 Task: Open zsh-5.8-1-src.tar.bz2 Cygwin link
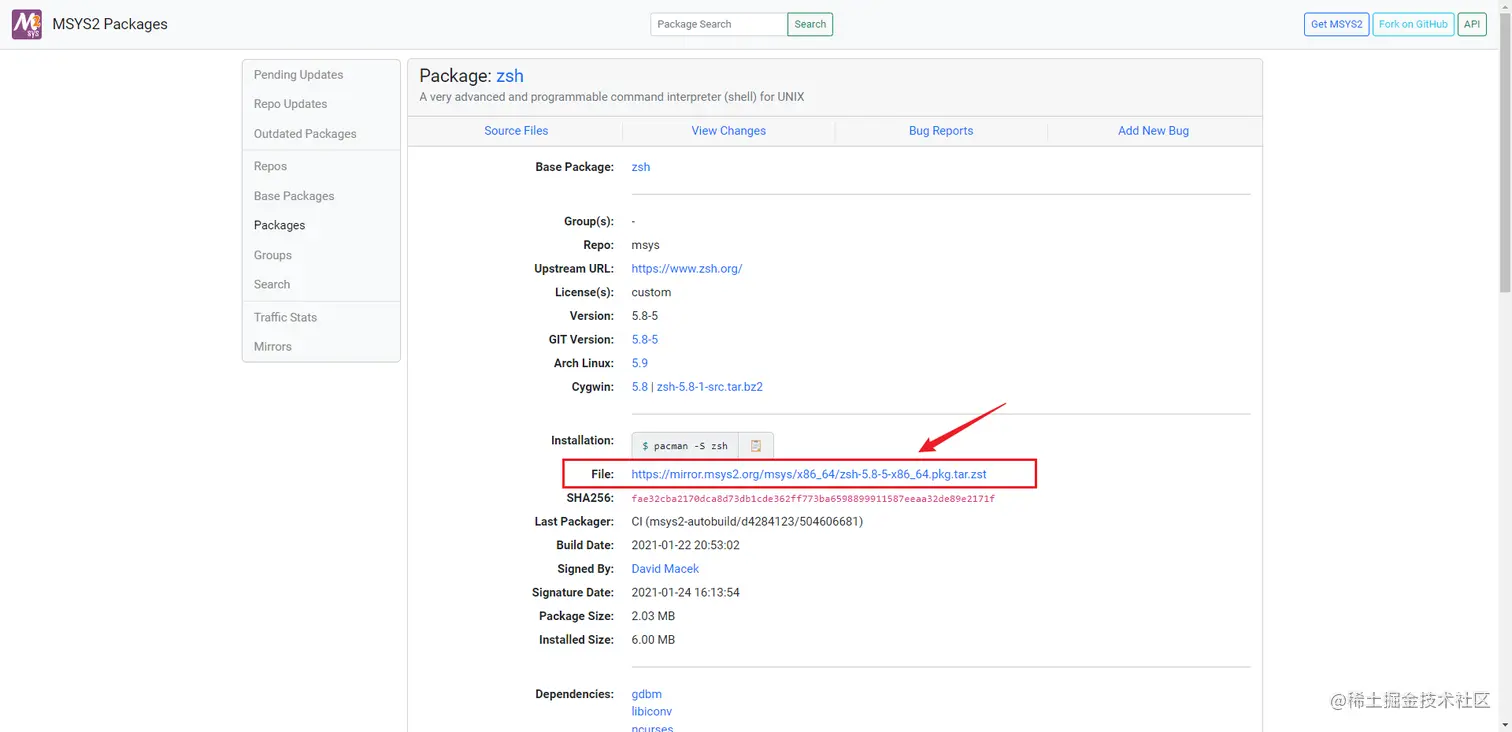pos(710,387)
